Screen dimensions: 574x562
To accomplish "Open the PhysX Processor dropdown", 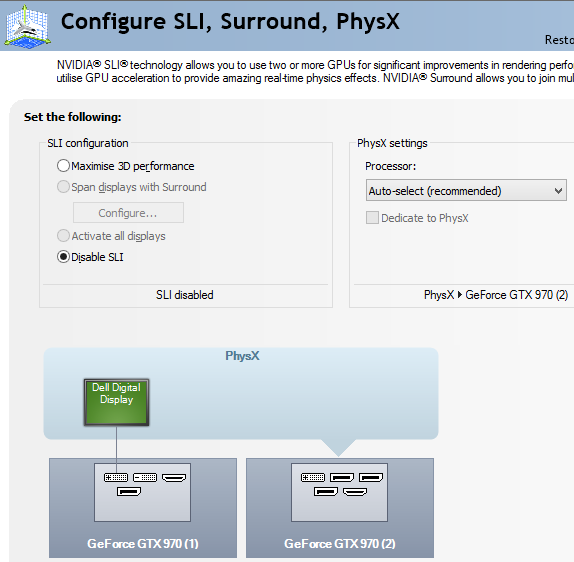I will point(466,190).
